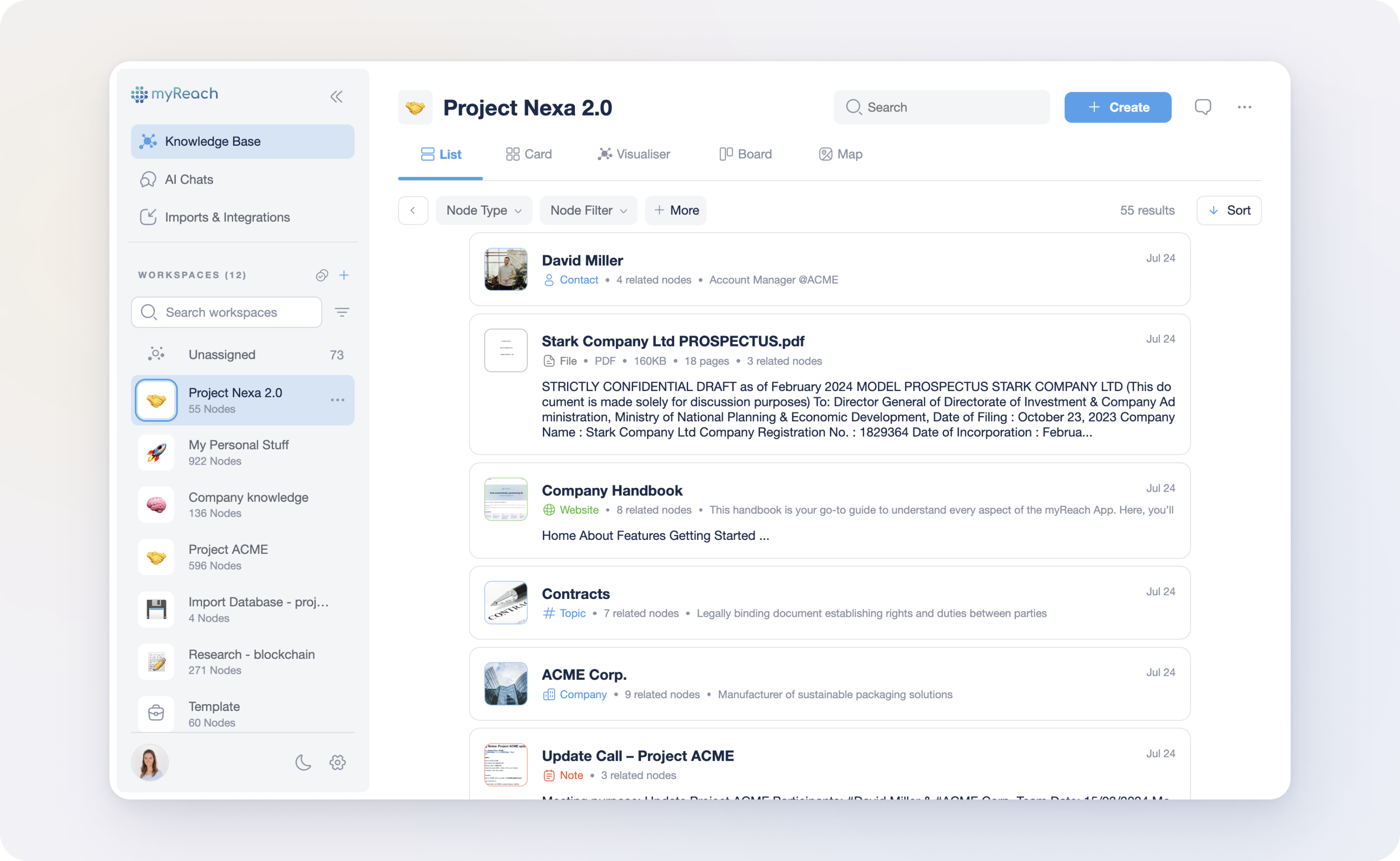Image resolution: width=1400 pixels, height=861 pixels.
Task: Collapse the sidebar with the double-chevron
Action: [x=336, y=96]
